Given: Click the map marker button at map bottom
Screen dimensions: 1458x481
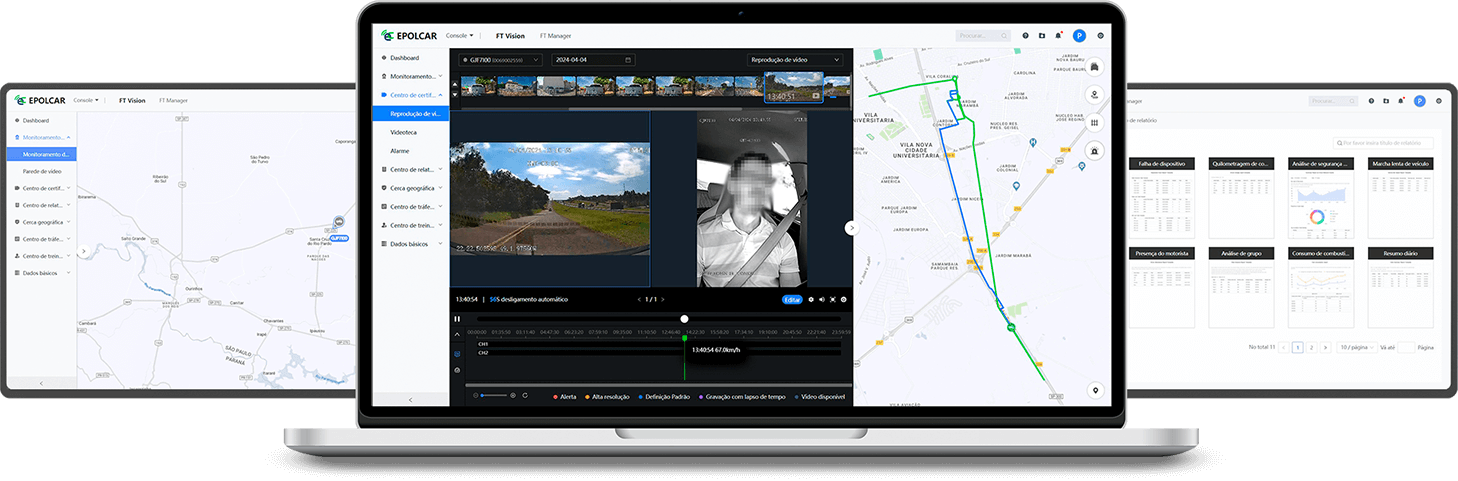Looking at the screenshot, I should pos(1096,390).
